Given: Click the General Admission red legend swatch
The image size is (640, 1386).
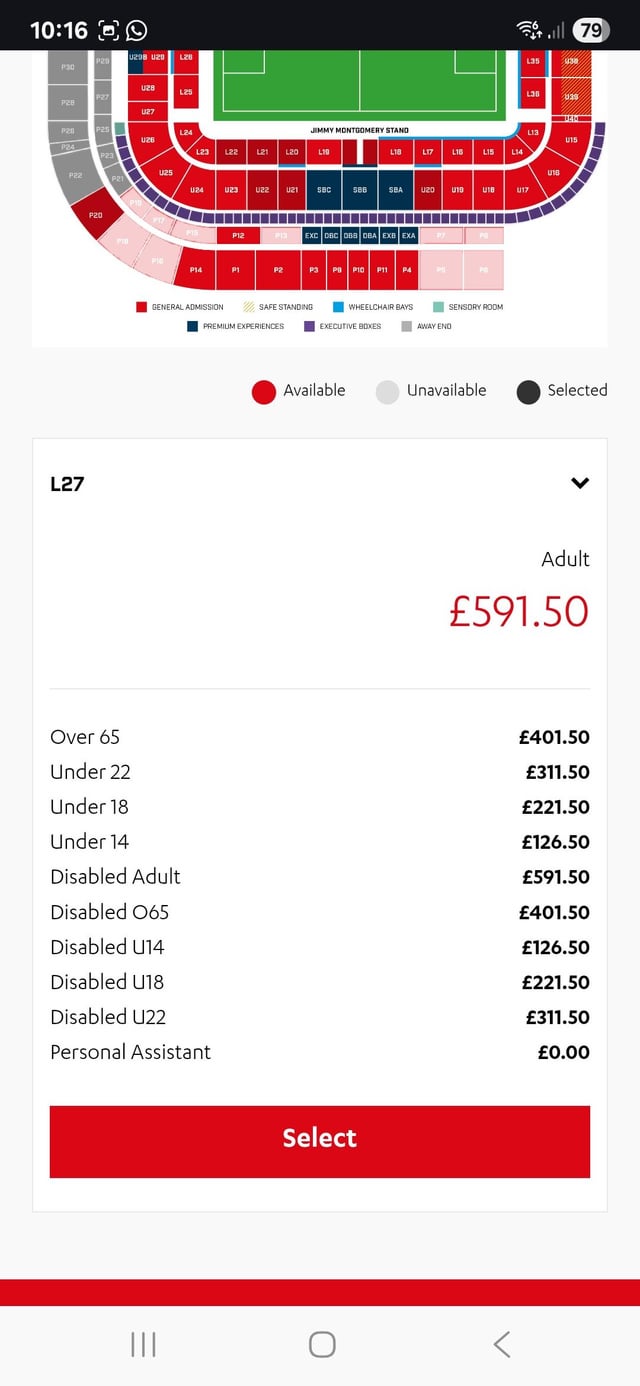Looking at the screenshot, I should [142, 307].
